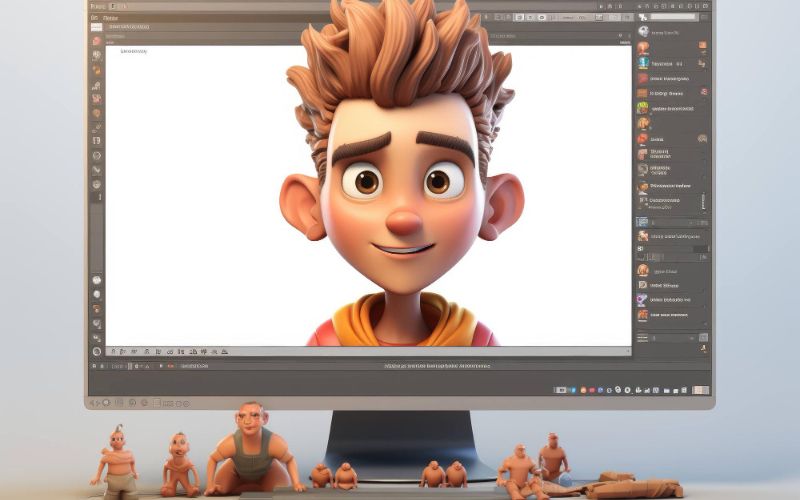Select the purple-icon row in the right panel
Viewport: 800px width, 500px height.
[x=671, y=300]
